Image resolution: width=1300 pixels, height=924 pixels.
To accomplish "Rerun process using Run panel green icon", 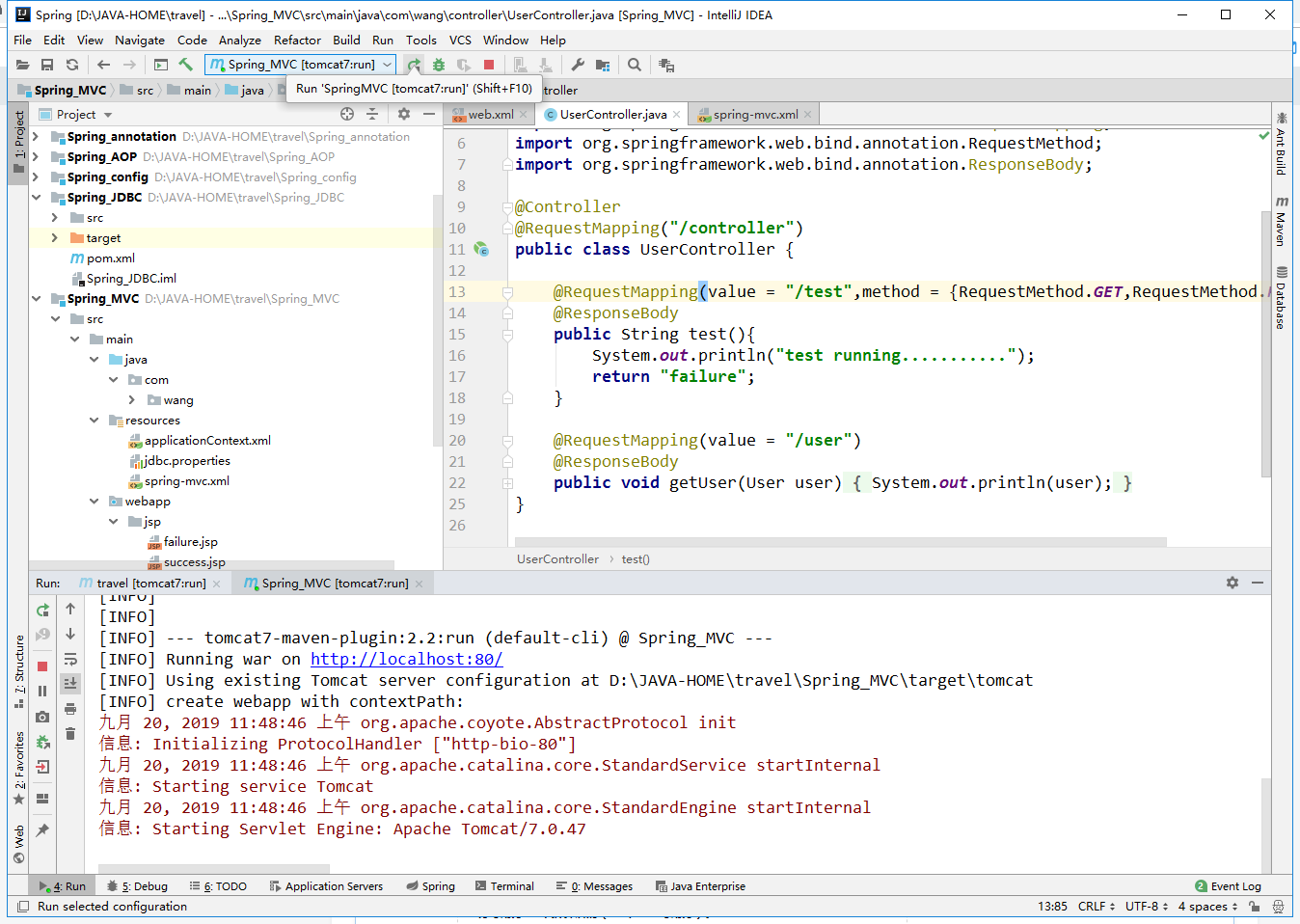I will coord(42,610).
